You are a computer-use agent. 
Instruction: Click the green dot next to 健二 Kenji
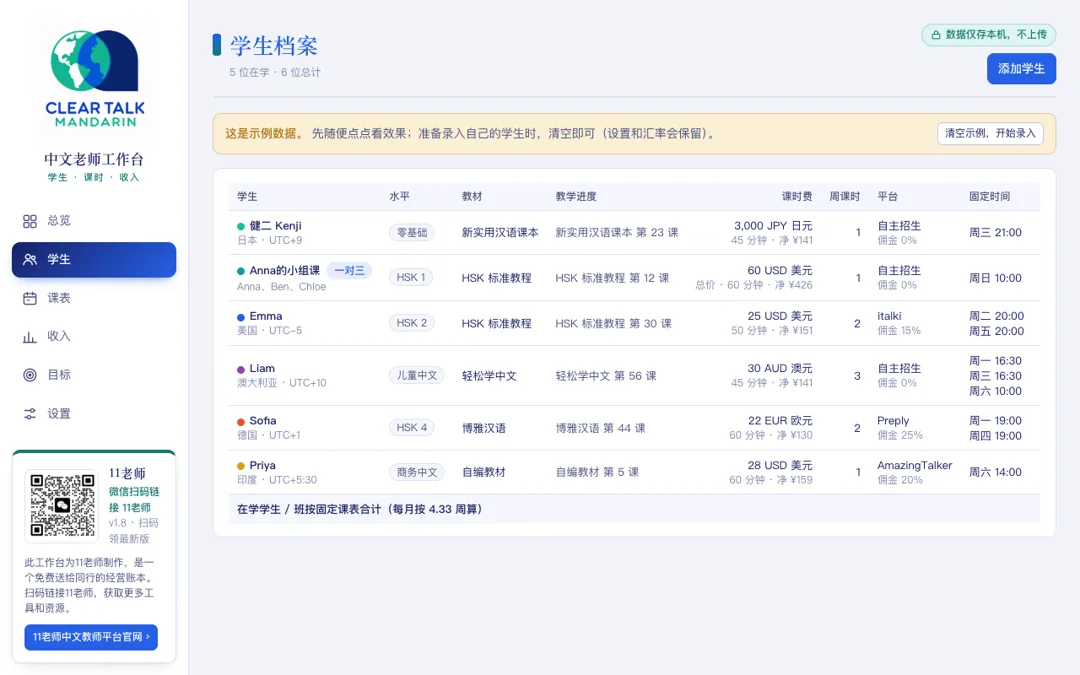pyautogui.click(x=241, y=227)
